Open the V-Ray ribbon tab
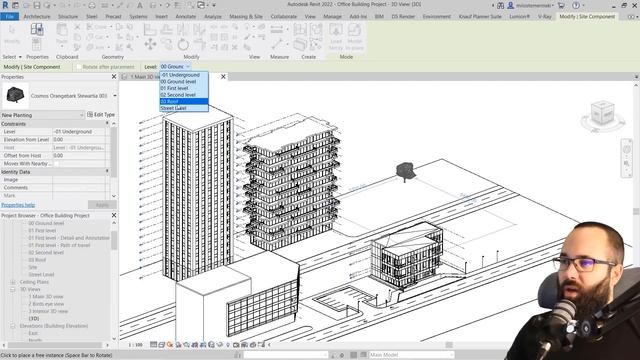This screenshot has width=640, height=360. click(x=544, y=16)
